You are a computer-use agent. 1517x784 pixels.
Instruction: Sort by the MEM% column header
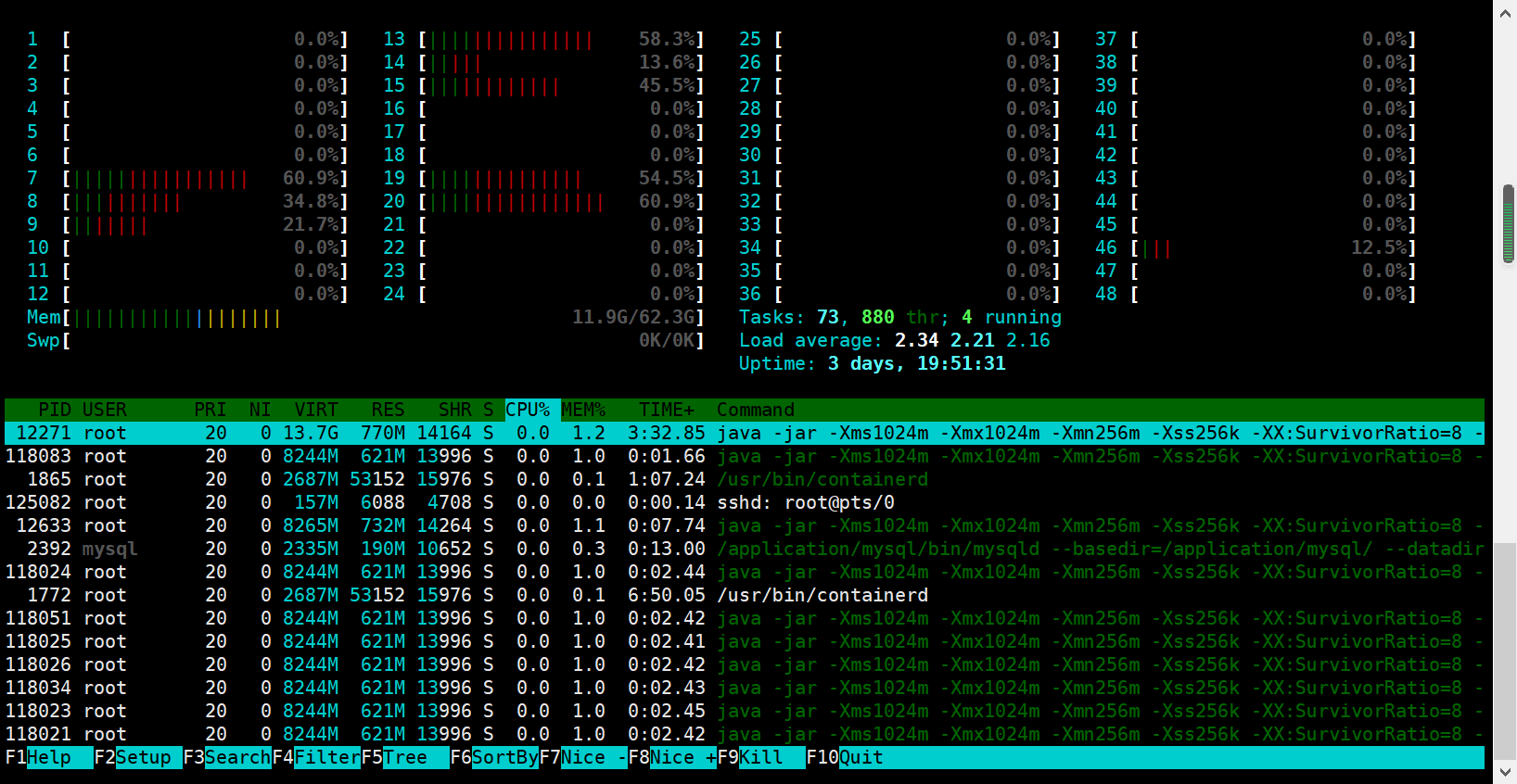point(583,410)
